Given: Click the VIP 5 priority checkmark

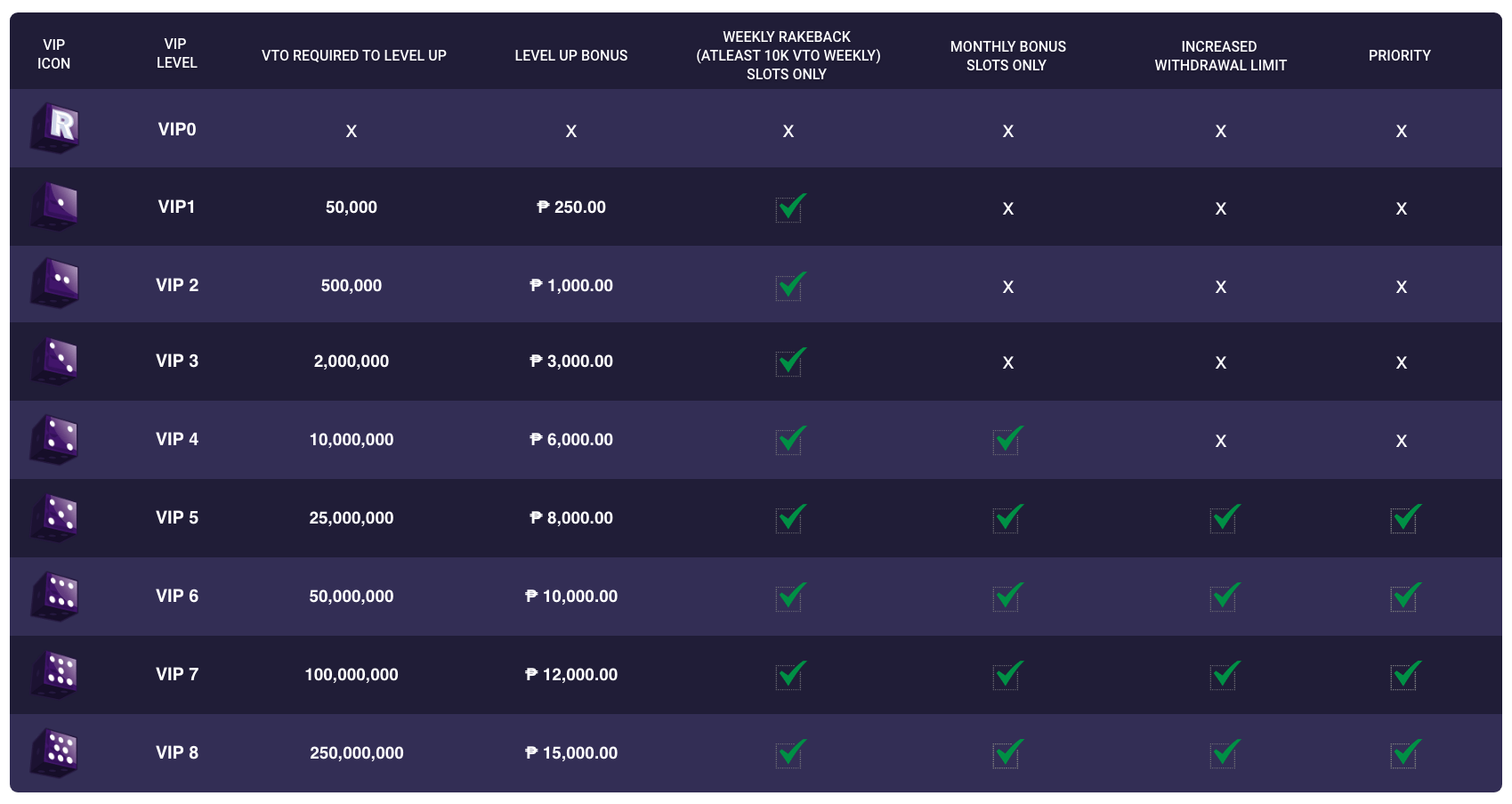Looking at the screenshot, I should click(x=1404, y=518).
